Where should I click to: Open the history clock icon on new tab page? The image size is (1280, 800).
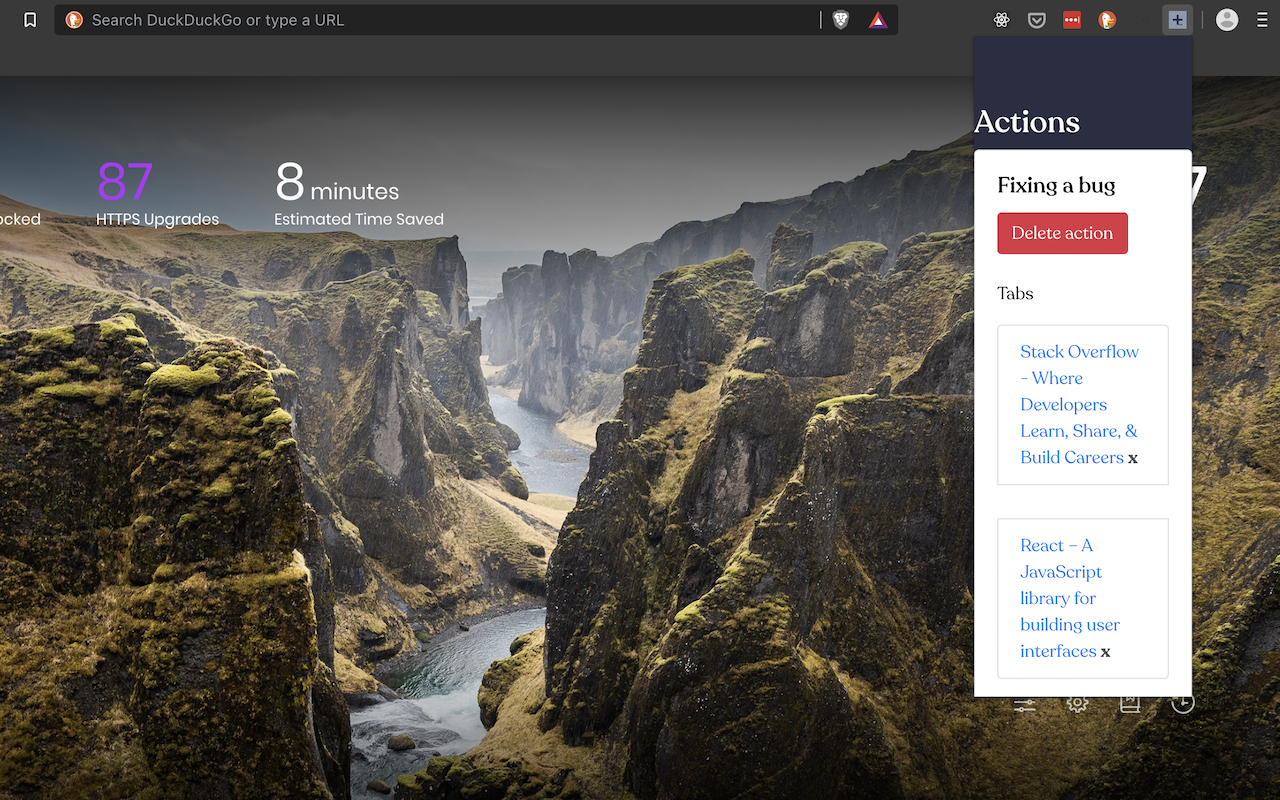coord(1183,704)
